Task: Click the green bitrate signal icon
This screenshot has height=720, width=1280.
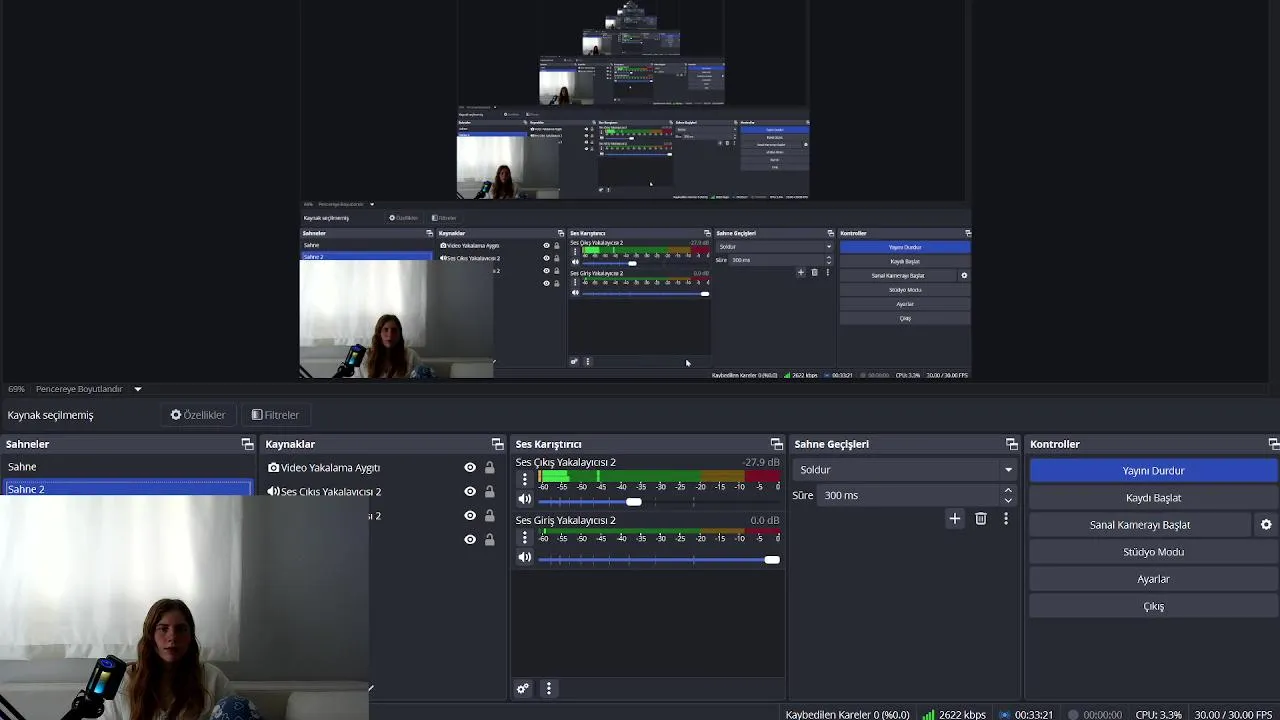Action: coord(928,714)
